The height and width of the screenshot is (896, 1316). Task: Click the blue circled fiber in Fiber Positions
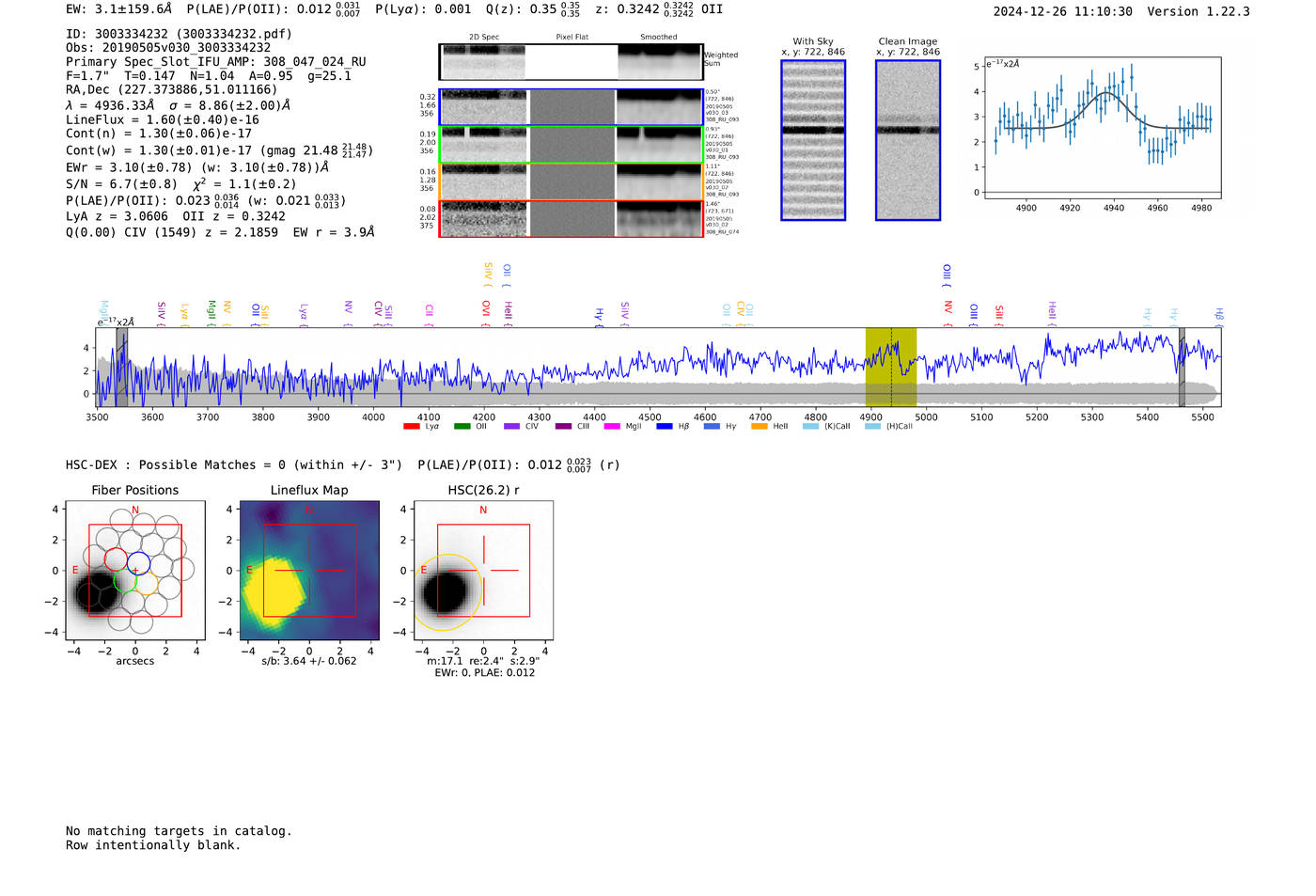138,563
